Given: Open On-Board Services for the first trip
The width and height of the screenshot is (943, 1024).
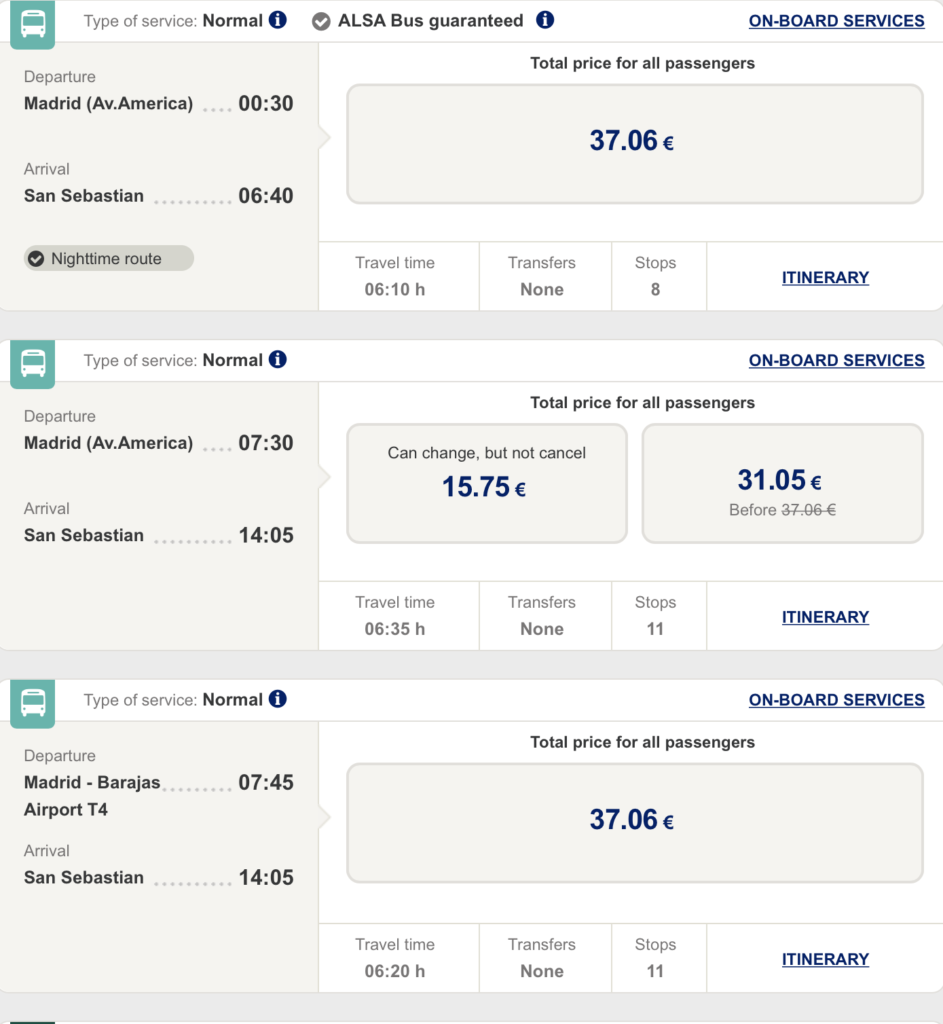Looking at the screenshot, I should pyautogui.click(x=836, y=21).
